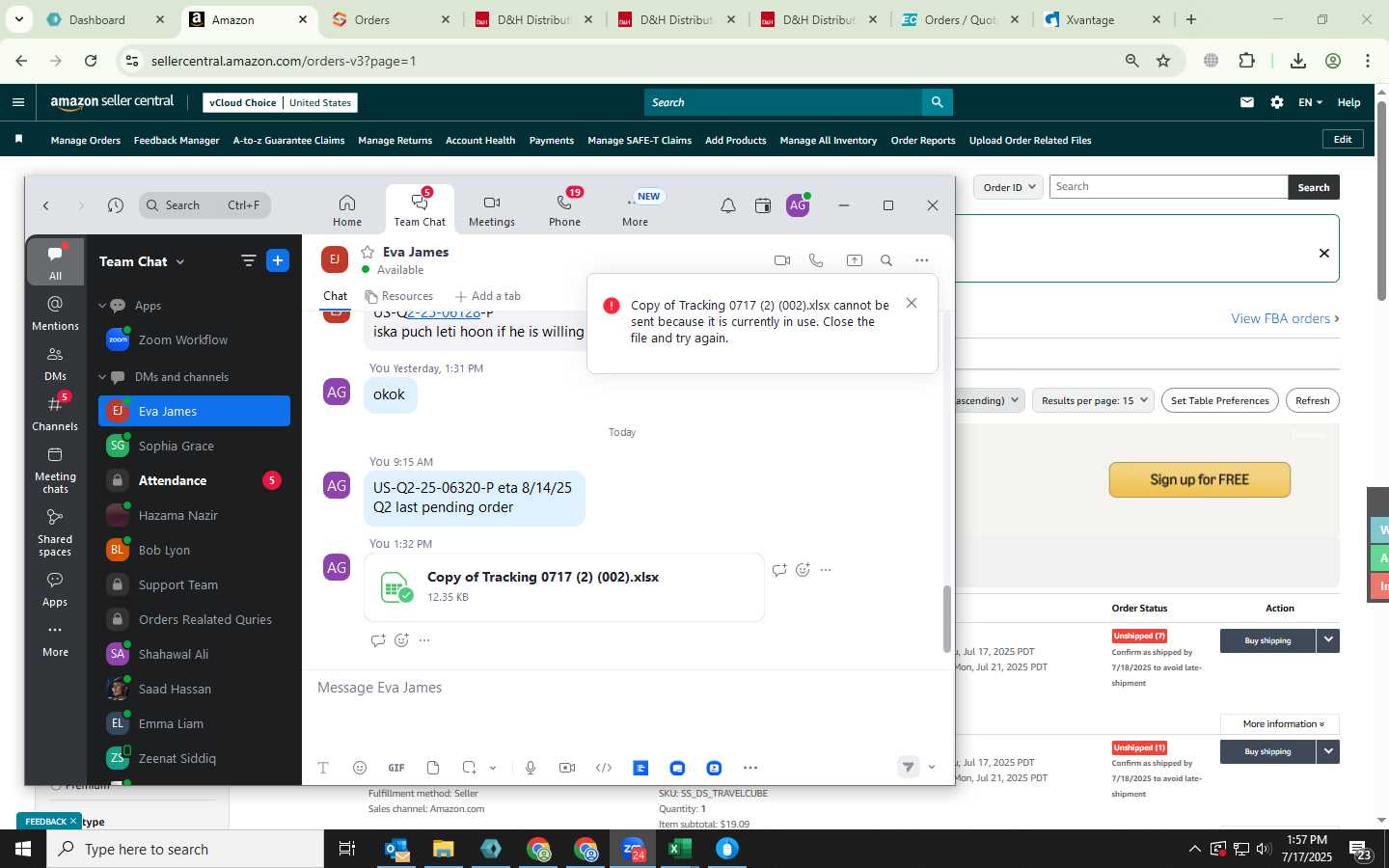Viewport: 1389px width, 868px height.
Task: Share screen with Eva James
Action: 855,260
